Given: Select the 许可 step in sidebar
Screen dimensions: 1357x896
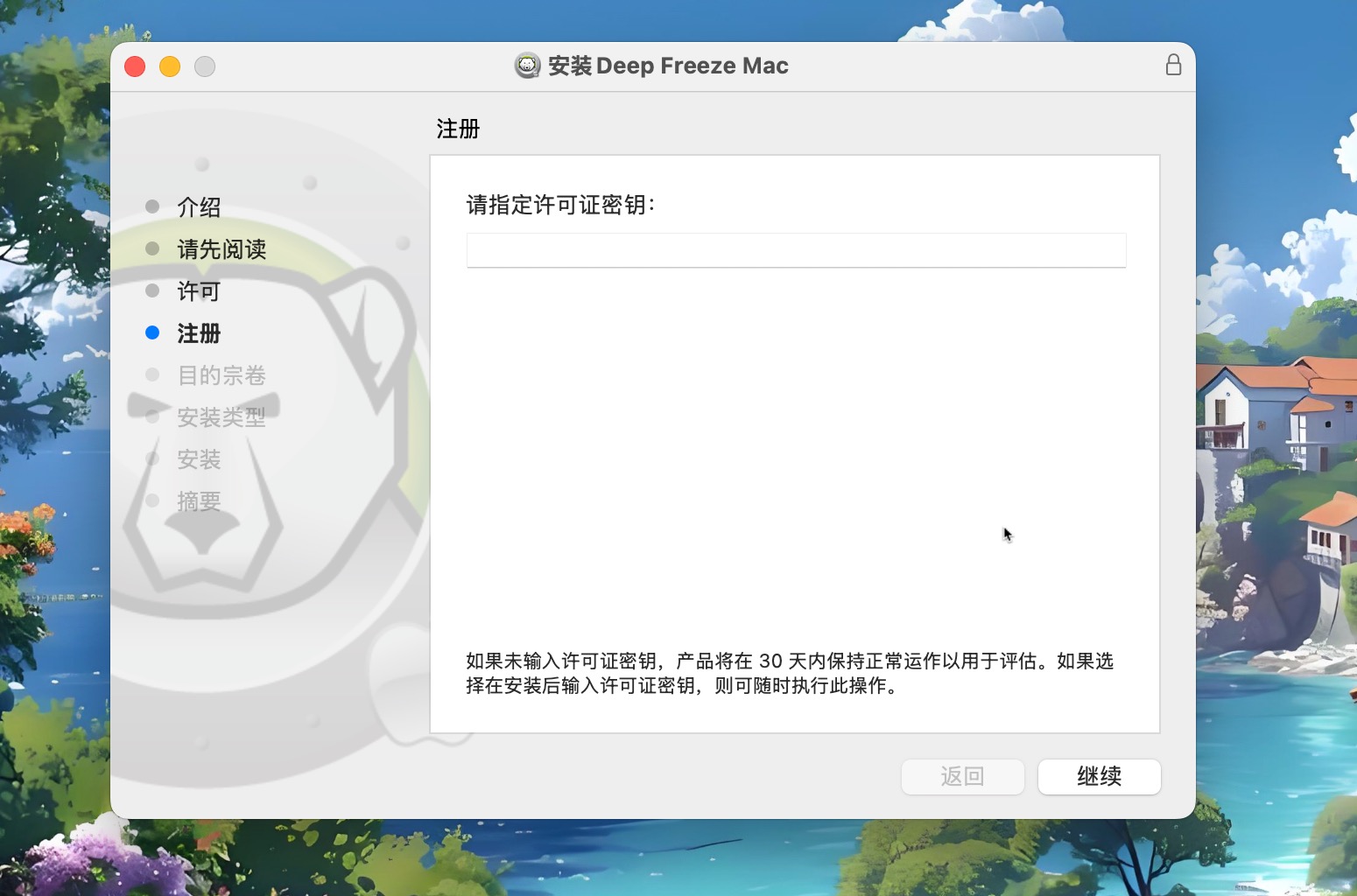Looking at the screenshot, I should pos(199,291).
